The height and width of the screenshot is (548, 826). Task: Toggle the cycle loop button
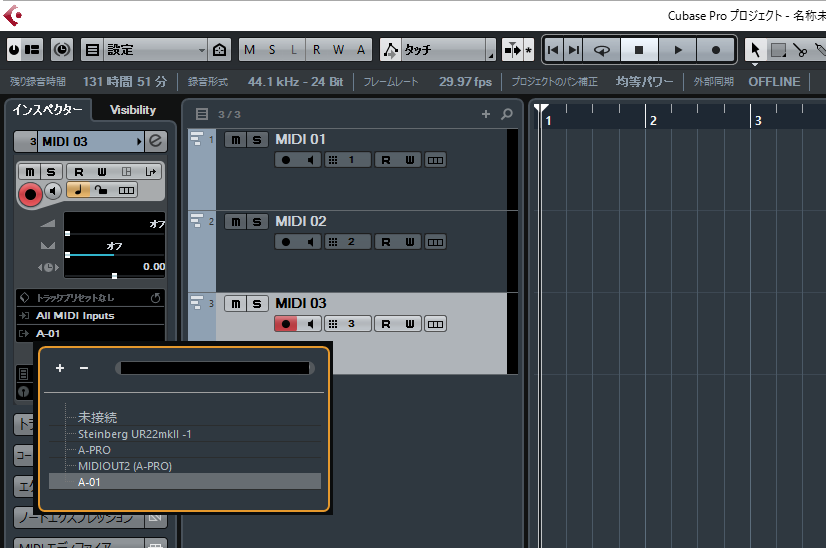(602, 50)
